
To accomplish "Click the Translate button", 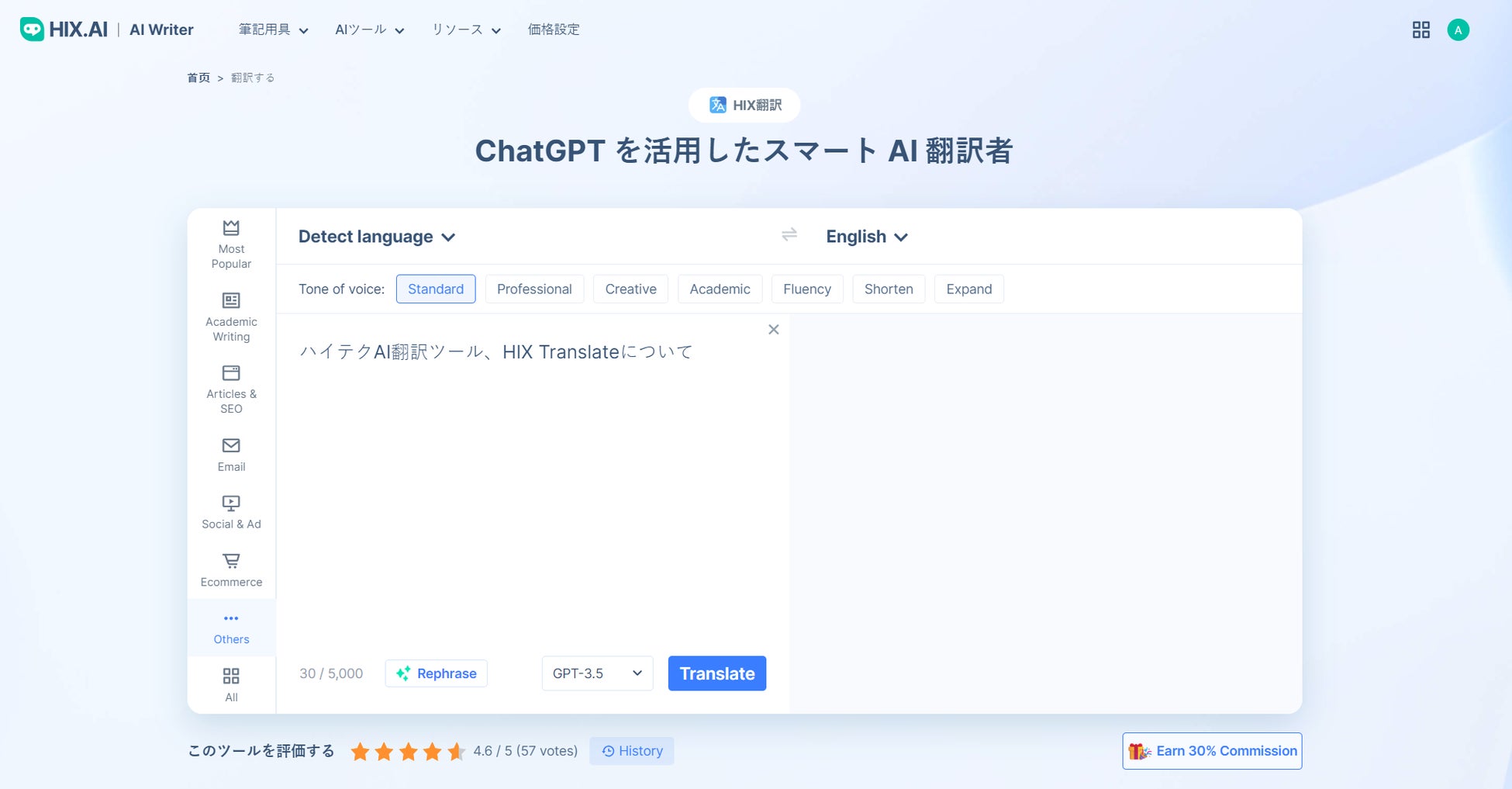I will click(x=717, y=673).
